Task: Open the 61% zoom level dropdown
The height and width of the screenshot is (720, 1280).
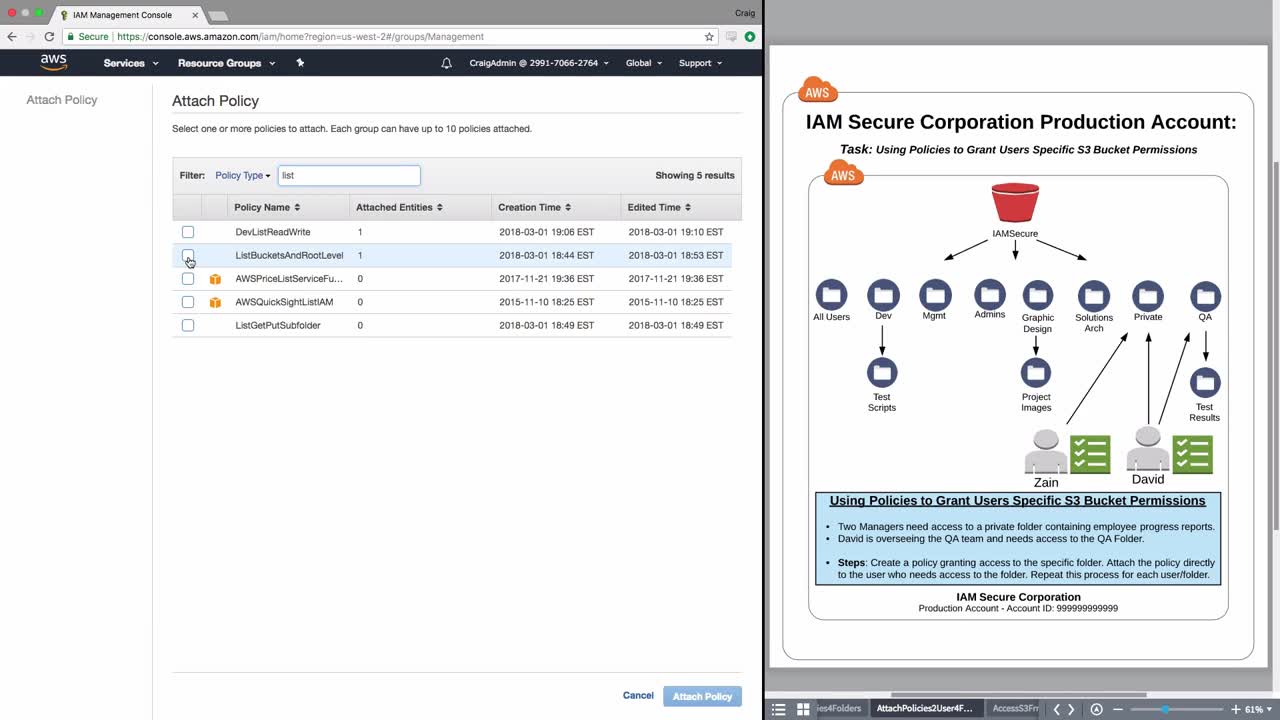Action: point(1258,709)
